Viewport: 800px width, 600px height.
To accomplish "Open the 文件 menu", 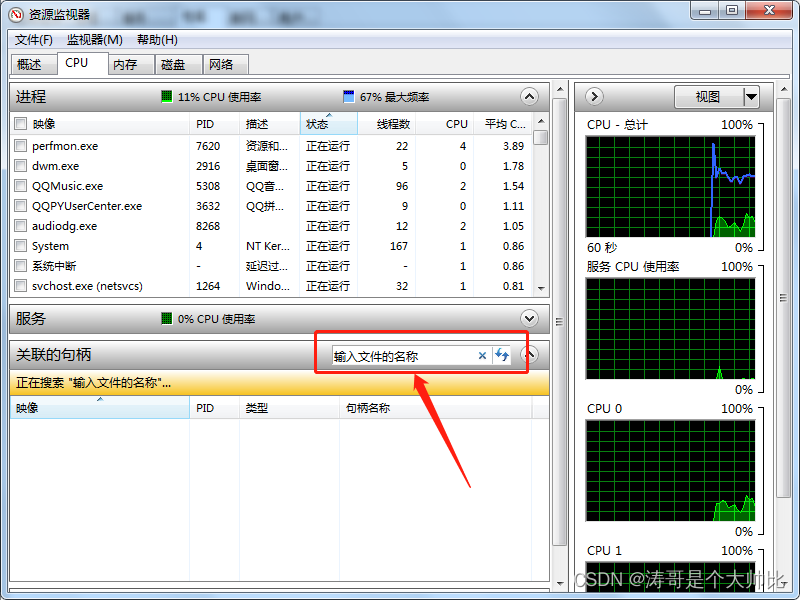I will pos(33,40).
